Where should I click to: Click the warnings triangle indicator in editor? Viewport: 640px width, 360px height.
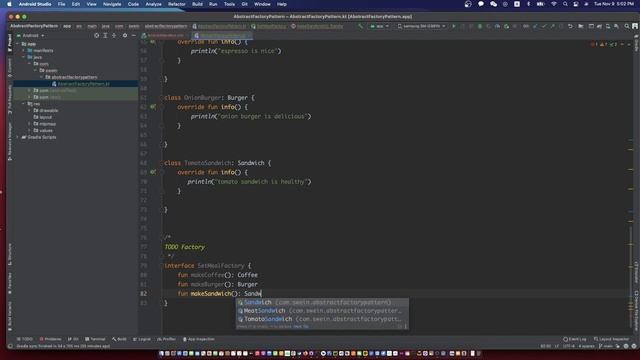tap(604, 44)
